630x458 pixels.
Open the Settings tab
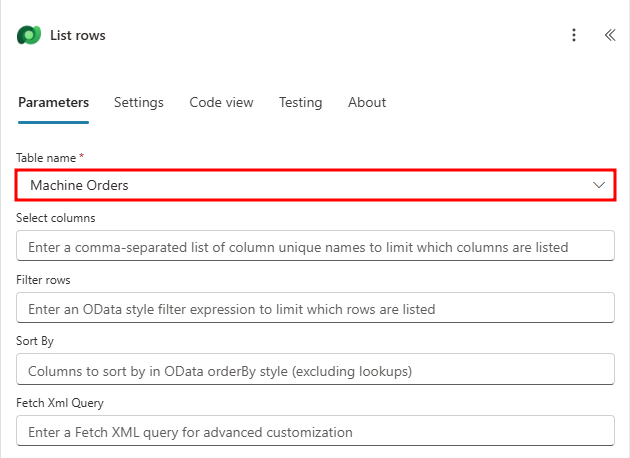(139, 102)
